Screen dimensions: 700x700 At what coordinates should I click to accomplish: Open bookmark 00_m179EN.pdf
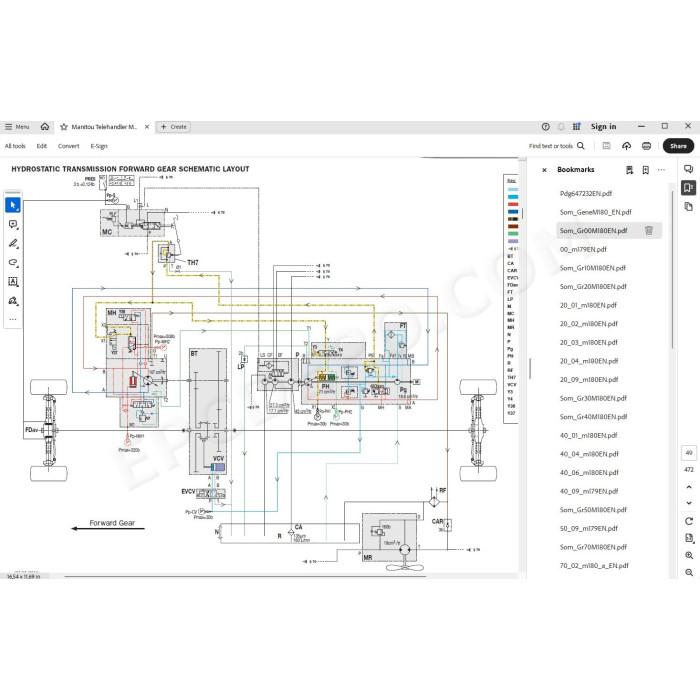point(583,250)
